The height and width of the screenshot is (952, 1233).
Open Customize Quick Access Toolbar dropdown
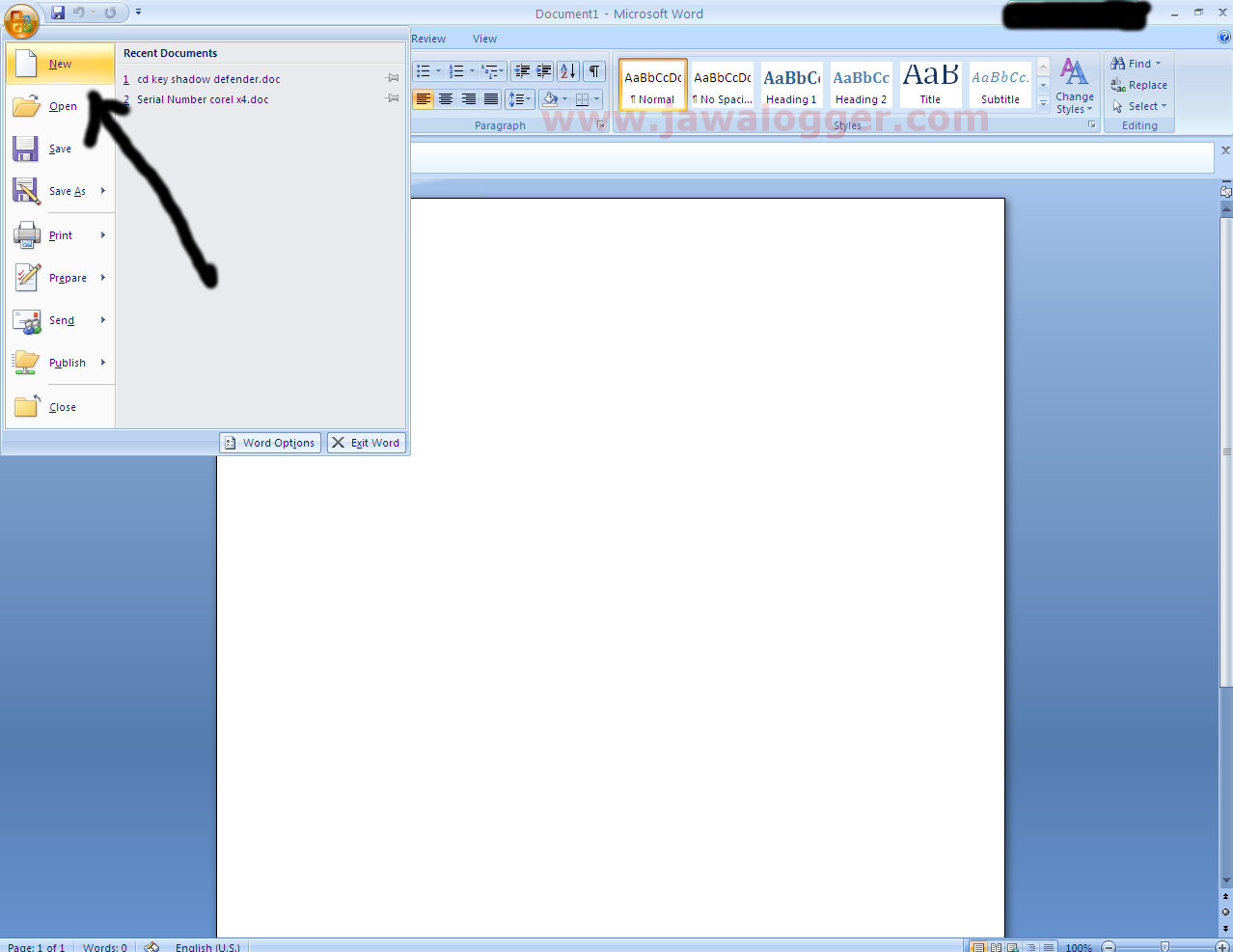[x=138, y=13]
